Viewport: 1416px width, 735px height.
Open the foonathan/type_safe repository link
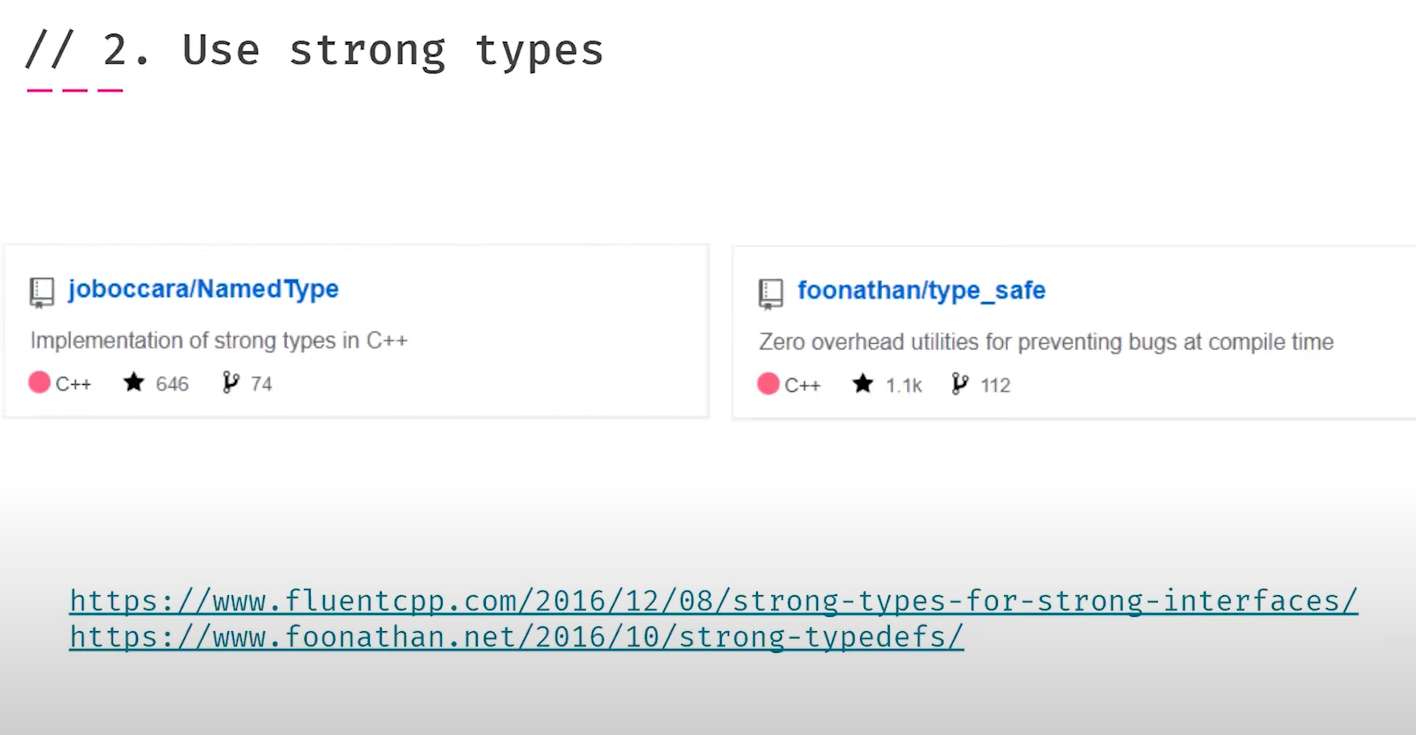pos(921,291)
